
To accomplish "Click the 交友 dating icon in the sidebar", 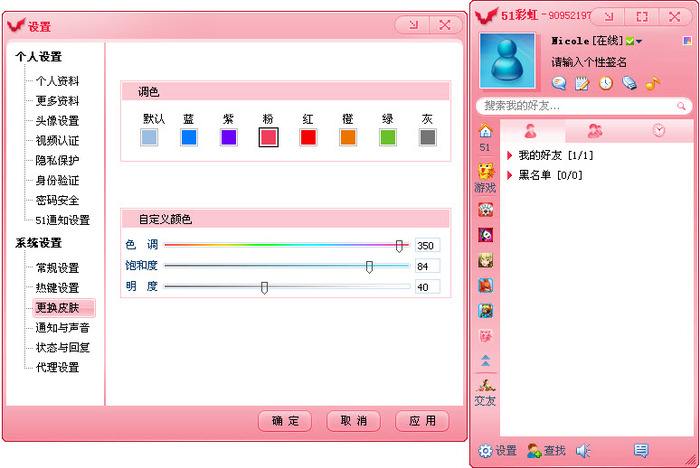I will tap(485, 385).
